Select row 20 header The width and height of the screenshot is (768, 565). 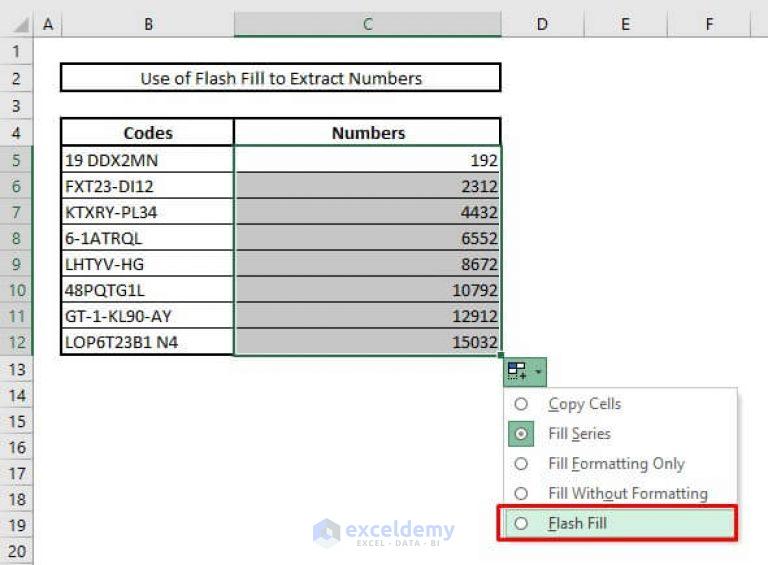(x=16, y=551)
